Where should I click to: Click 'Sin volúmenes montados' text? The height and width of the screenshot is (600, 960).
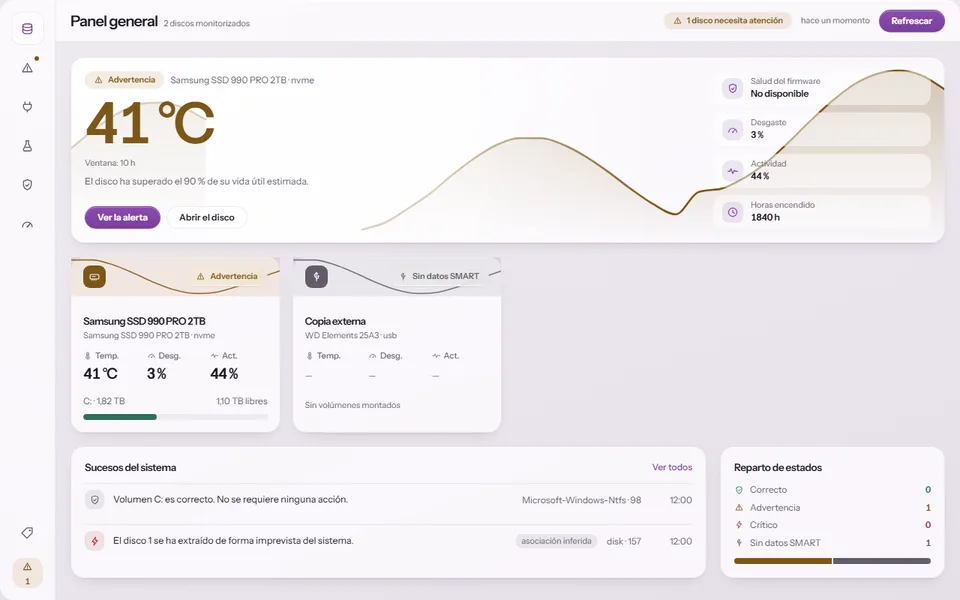[x=353, y=405]
